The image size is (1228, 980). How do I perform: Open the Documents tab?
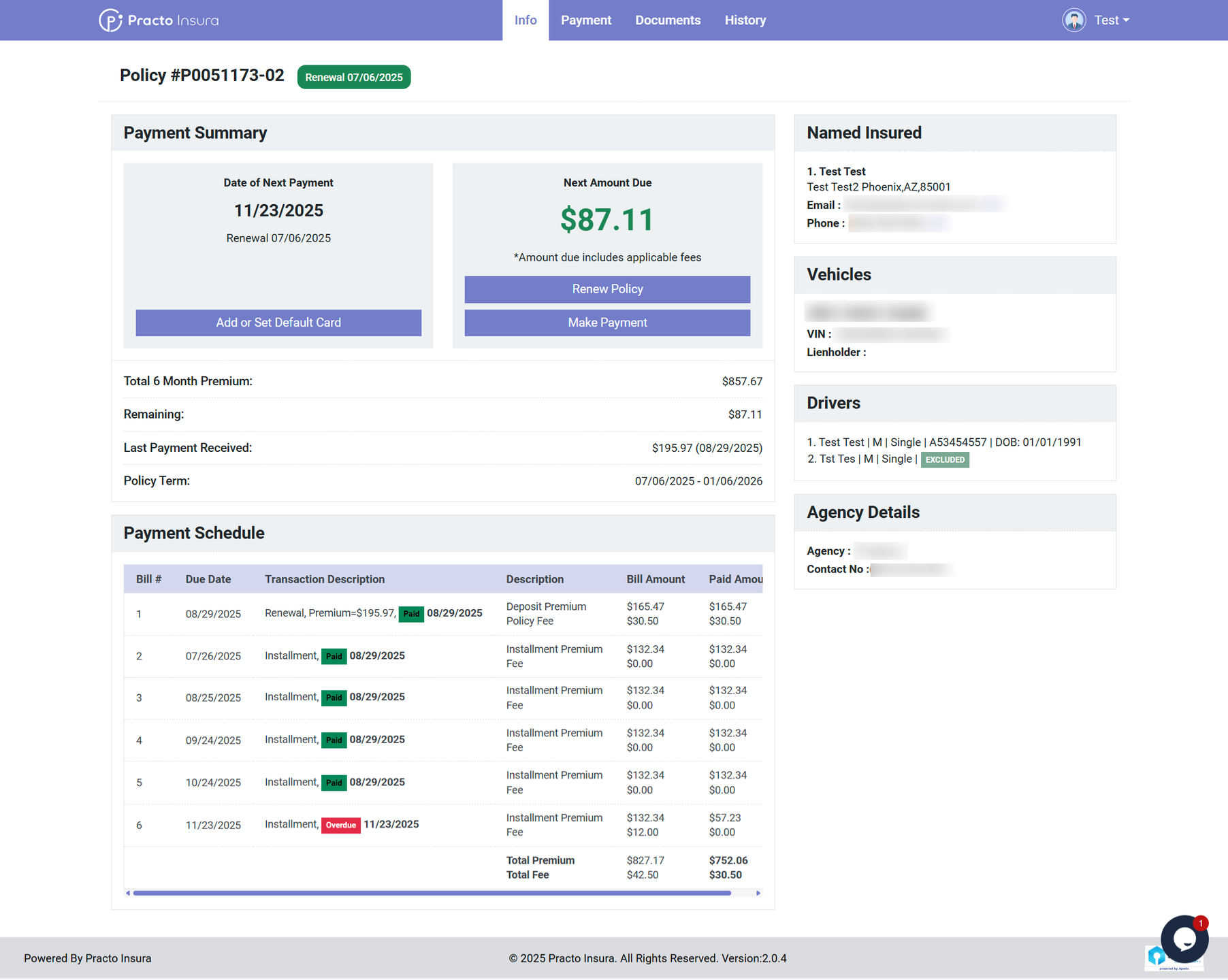click(668, 20)
